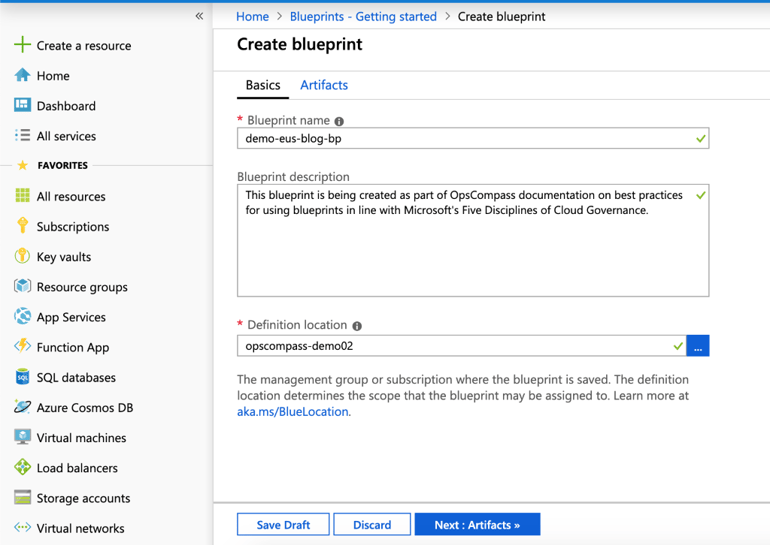Click info icon next to Definition location
The height and width of the screenshot is (545, 770).
[357, 326]
